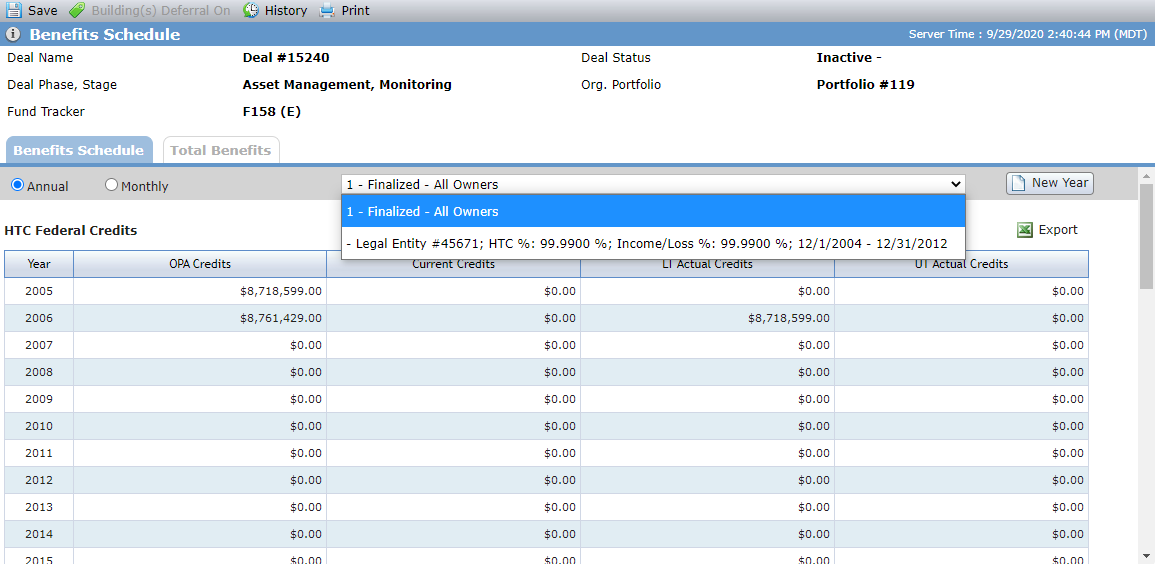The image size is (1155, 564).
Task: Click the scrollbar up arrow
Action: tap(1147, 175)
